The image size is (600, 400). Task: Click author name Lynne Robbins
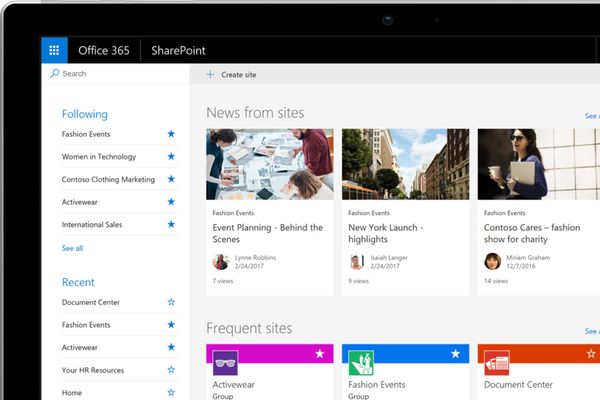(x=255, y=258)
